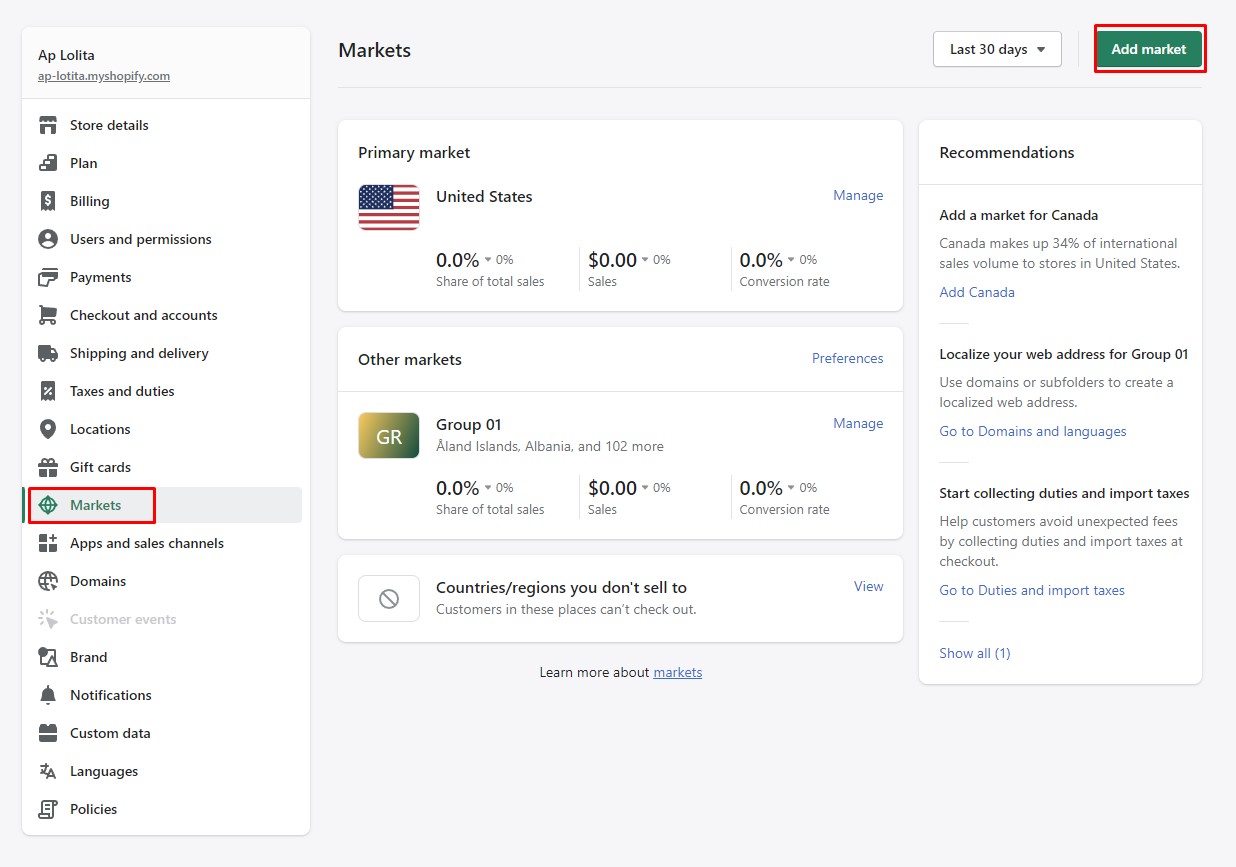Click the Group 01 GR gradient thumbnail
Image resolution: width=1236 pixels, height=867 pixels.
point(389,436)
